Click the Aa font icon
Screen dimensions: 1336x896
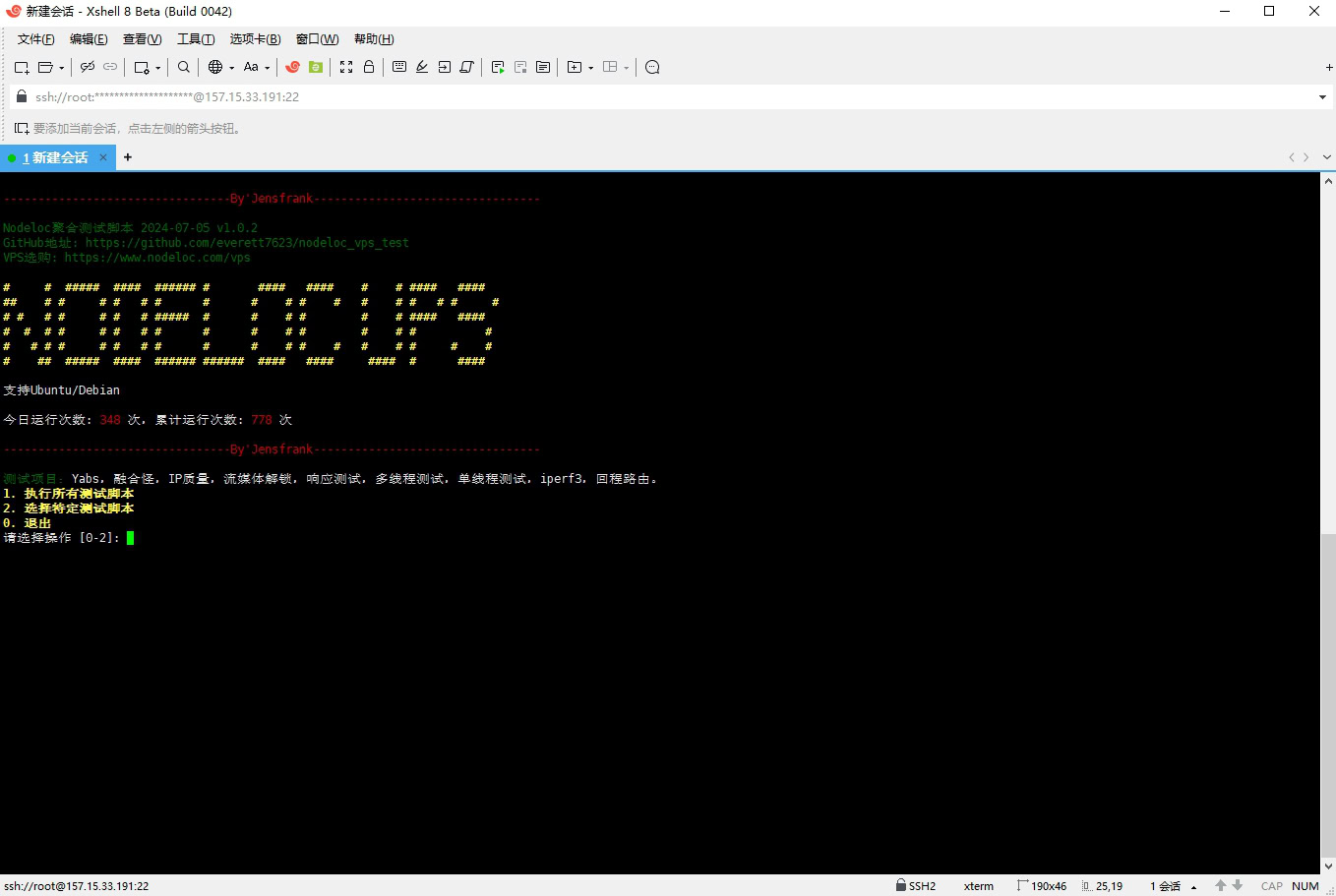pos(251,67)
